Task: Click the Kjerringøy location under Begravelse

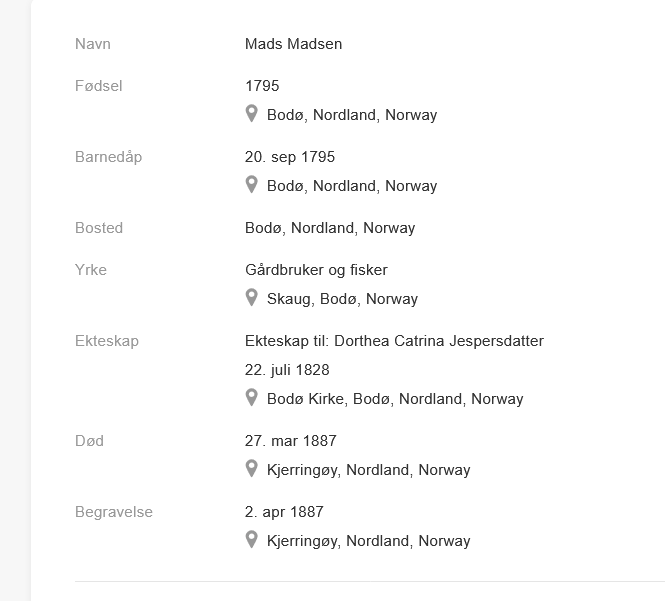Action: (x=369, y=541)
